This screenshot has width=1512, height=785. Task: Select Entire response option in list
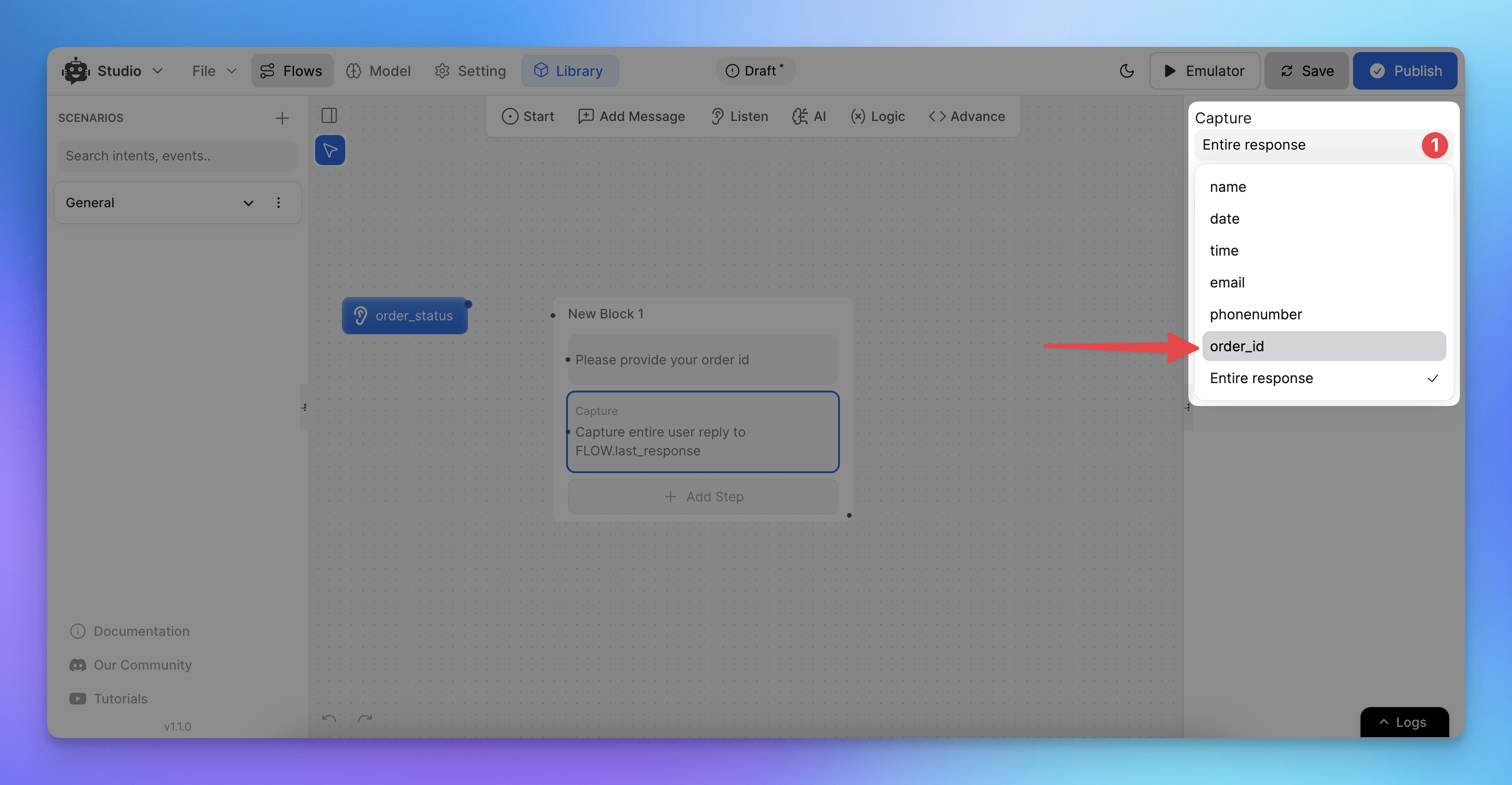click(1323, 378)
